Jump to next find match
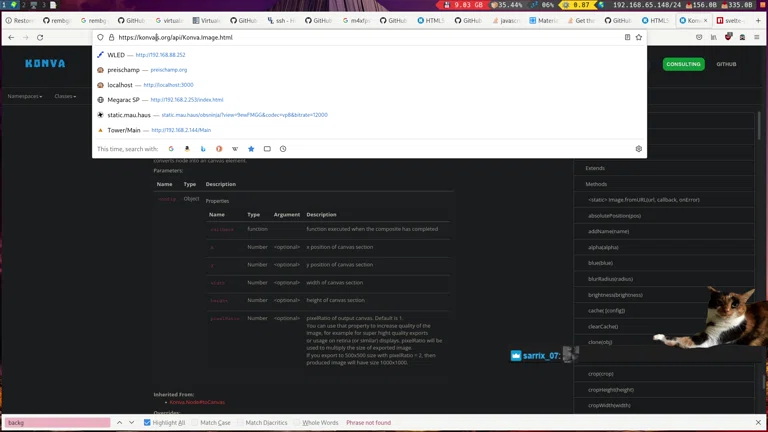This screenshot has height=432, width=768. 132,422
